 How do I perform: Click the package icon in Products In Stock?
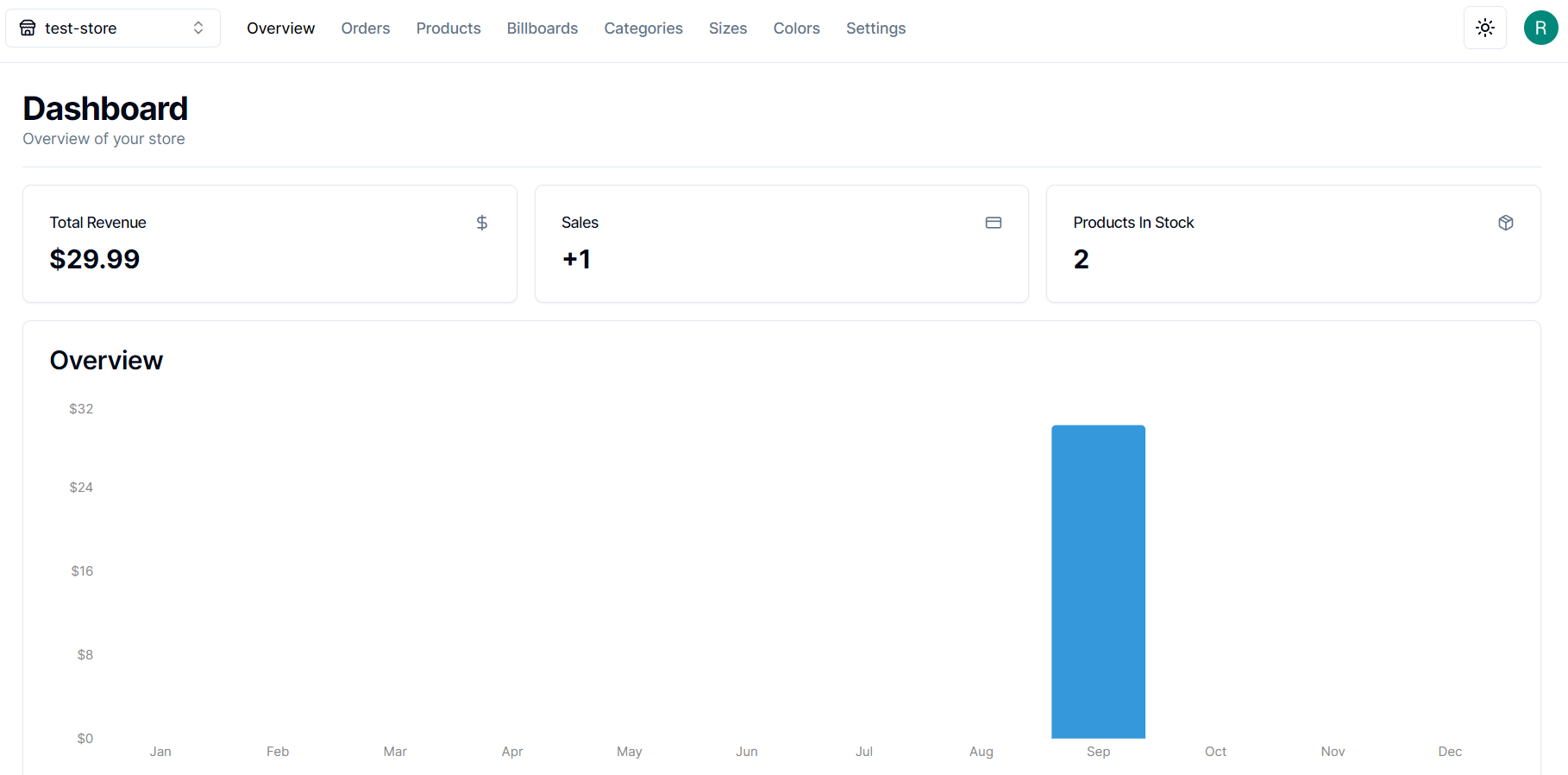(1505, 223)
